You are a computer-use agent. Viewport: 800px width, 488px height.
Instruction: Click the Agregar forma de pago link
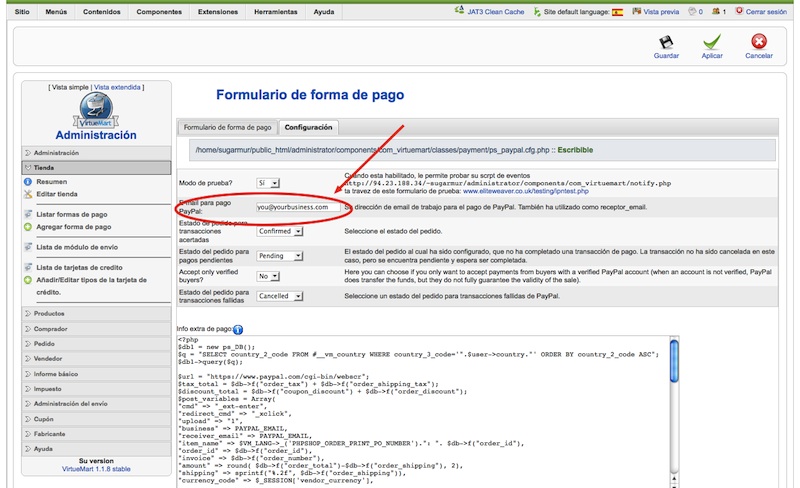[x=73, y=227]
